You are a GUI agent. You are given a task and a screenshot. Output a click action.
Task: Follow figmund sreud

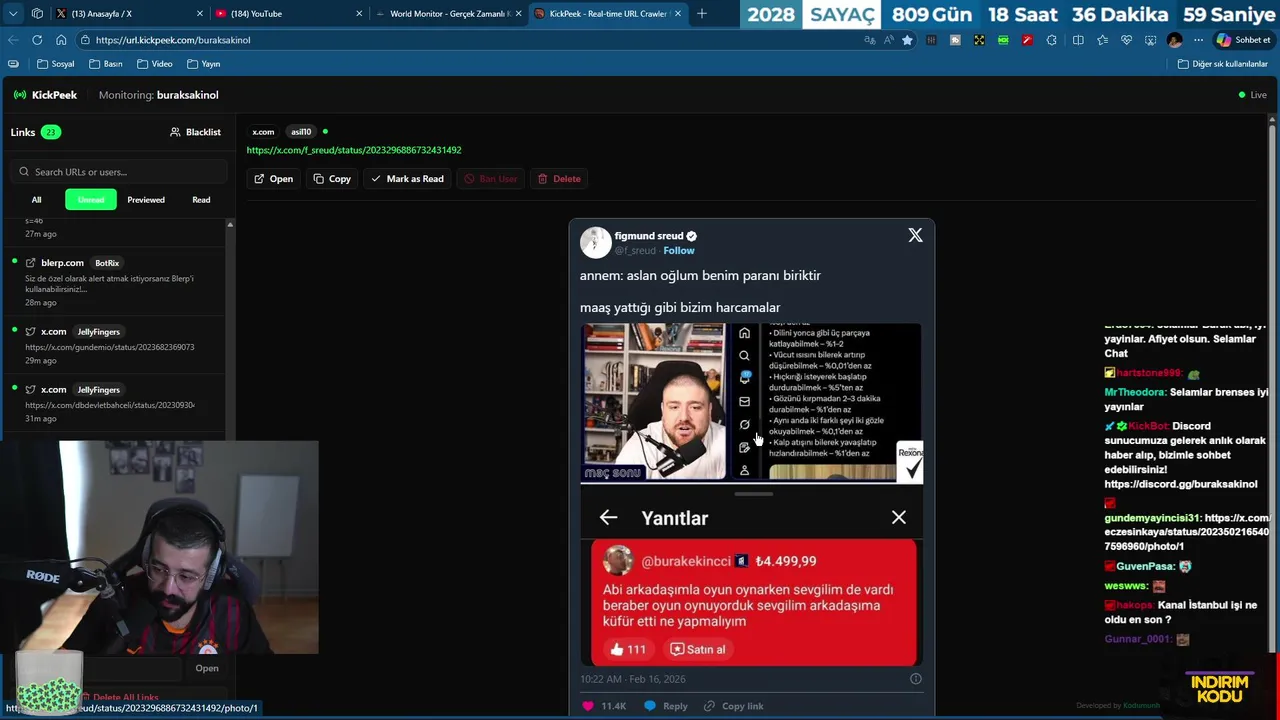coord(678,251)
